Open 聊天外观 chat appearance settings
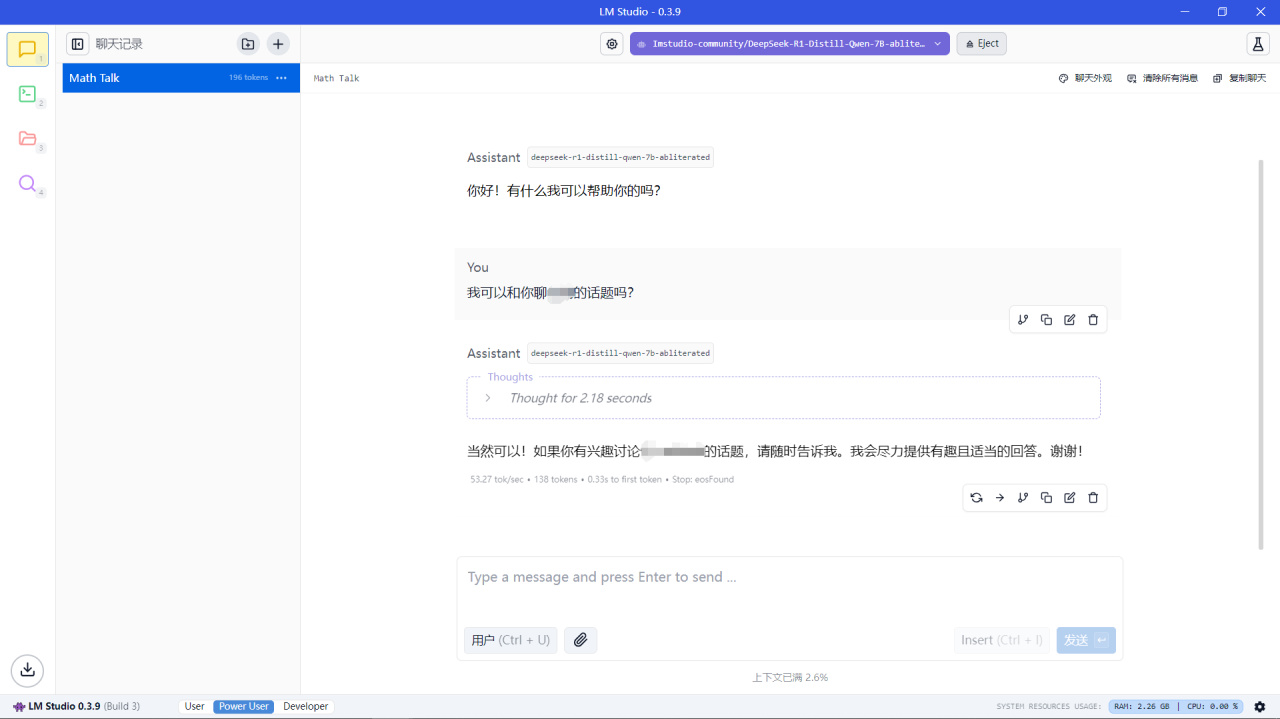1280x719 pixels. coord(1085,78)
